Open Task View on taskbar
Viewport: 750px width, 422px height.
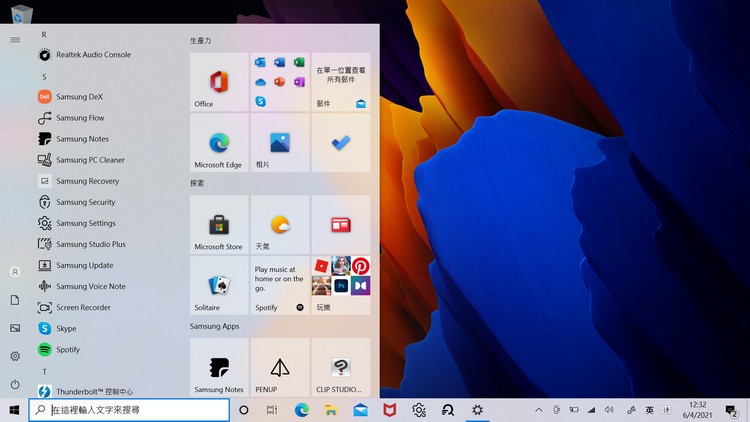pyautogui.click(x=272, y=410)
